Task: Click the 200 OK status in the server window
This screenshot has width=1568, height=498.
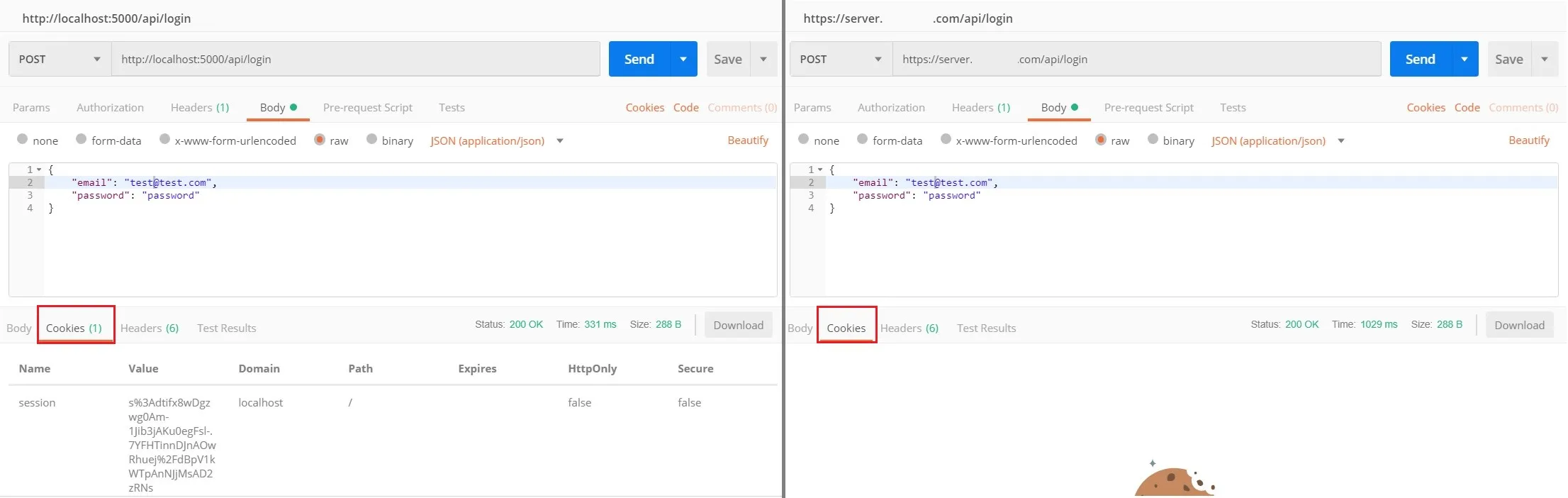Action: pos(1301,324)
